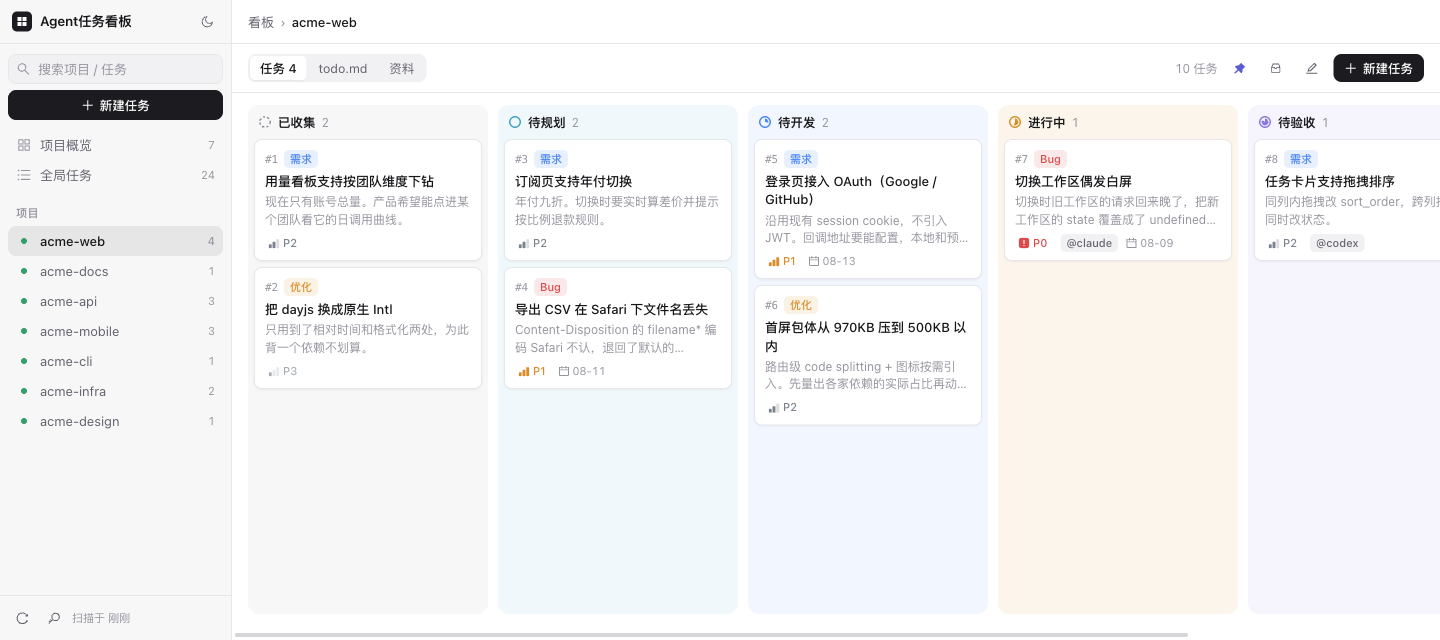Switch to the todo.md tab
Viewport: 1440px width, 640px height.
click(343, 68)
